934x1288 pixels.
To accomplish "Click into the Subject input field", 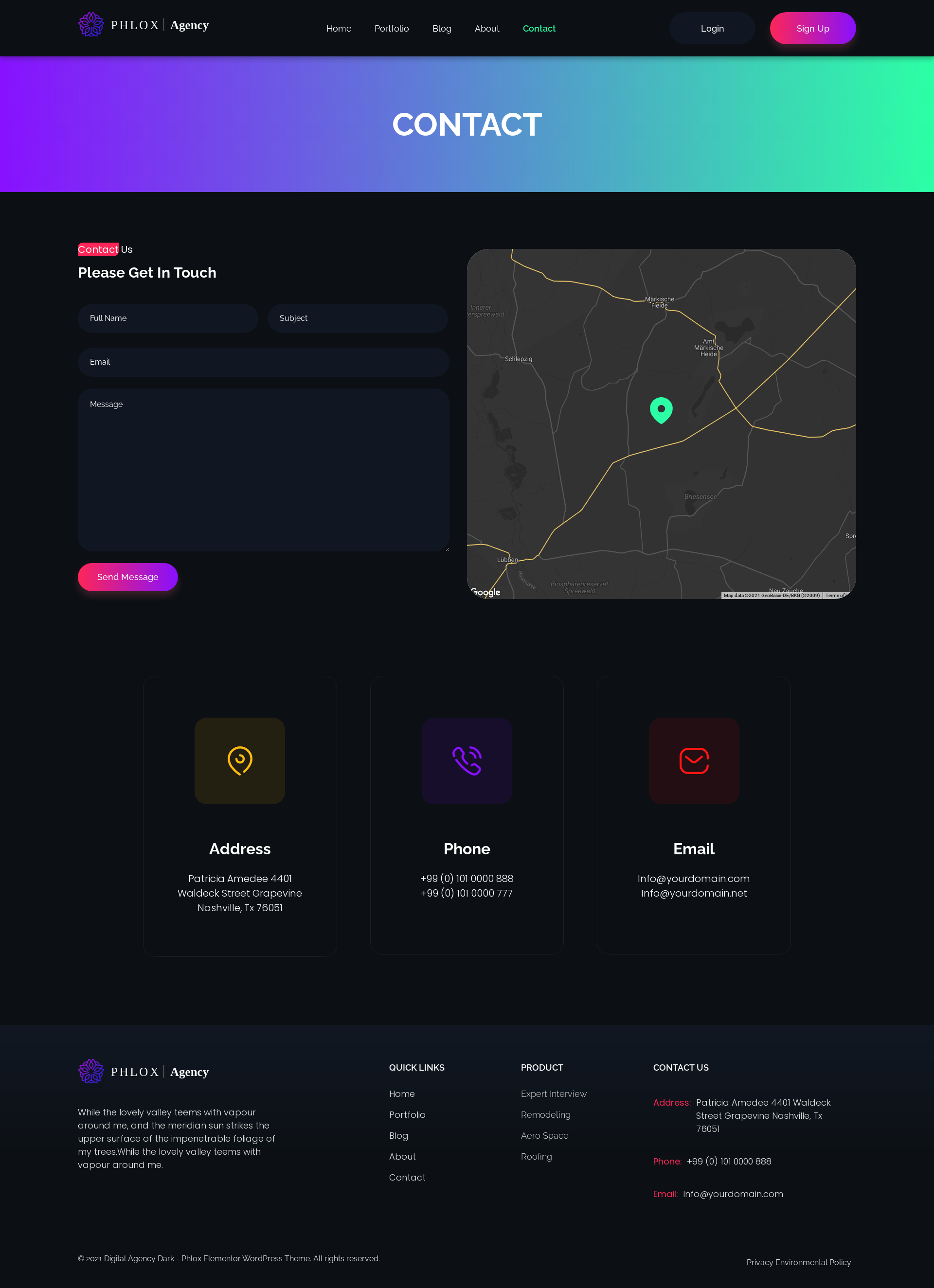I will [358, 318].
